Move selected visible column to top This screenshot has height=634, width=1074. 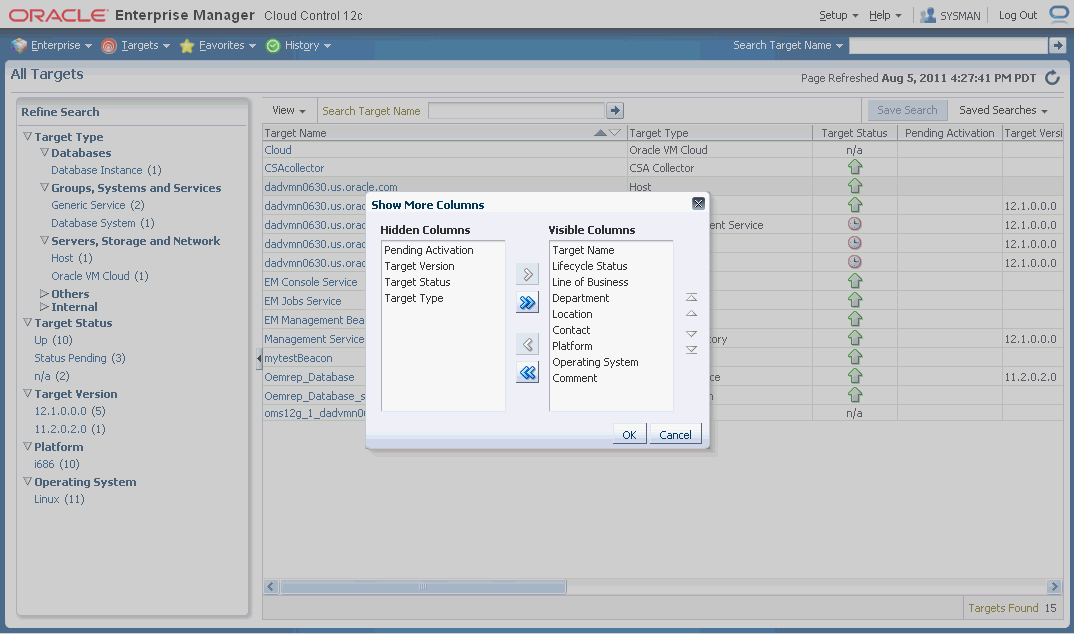click(692, 297)
